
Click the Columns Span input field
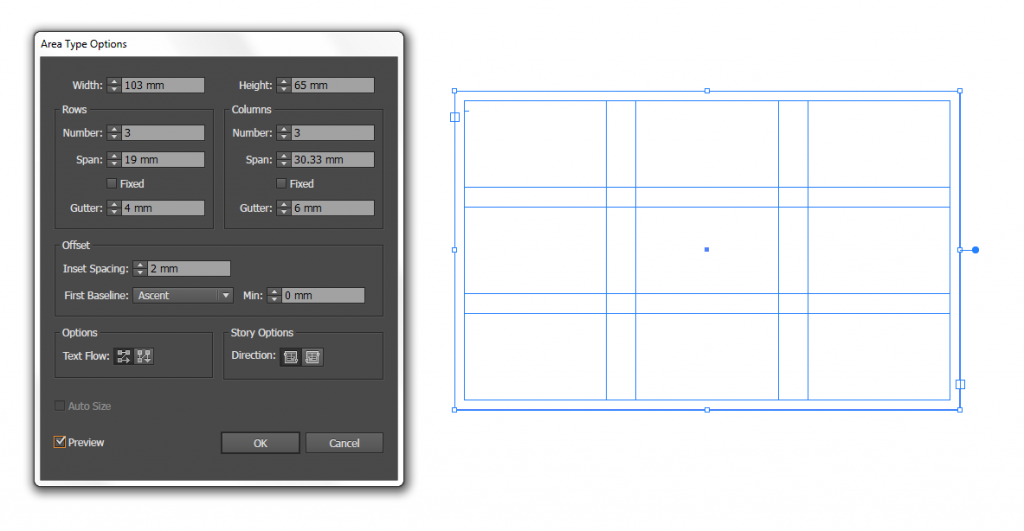click(x=333, y=160)
